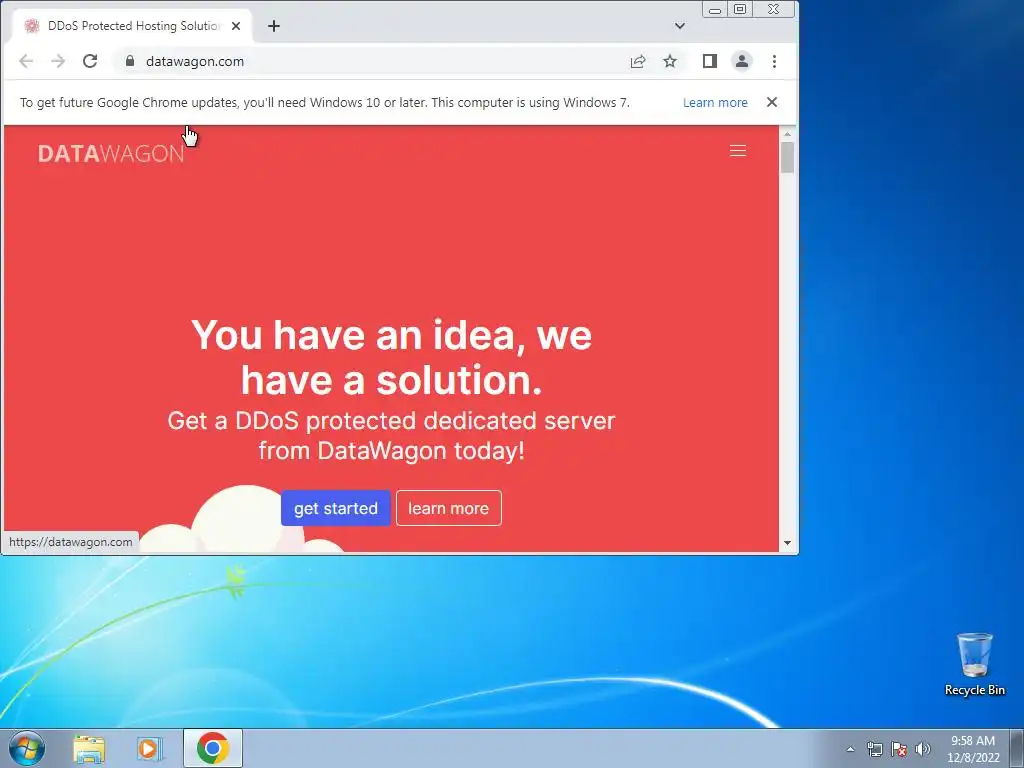Viewport: 1024px width, 768px height.
Task: Click the browser forward arrow
Action: [x=58, y=61]
